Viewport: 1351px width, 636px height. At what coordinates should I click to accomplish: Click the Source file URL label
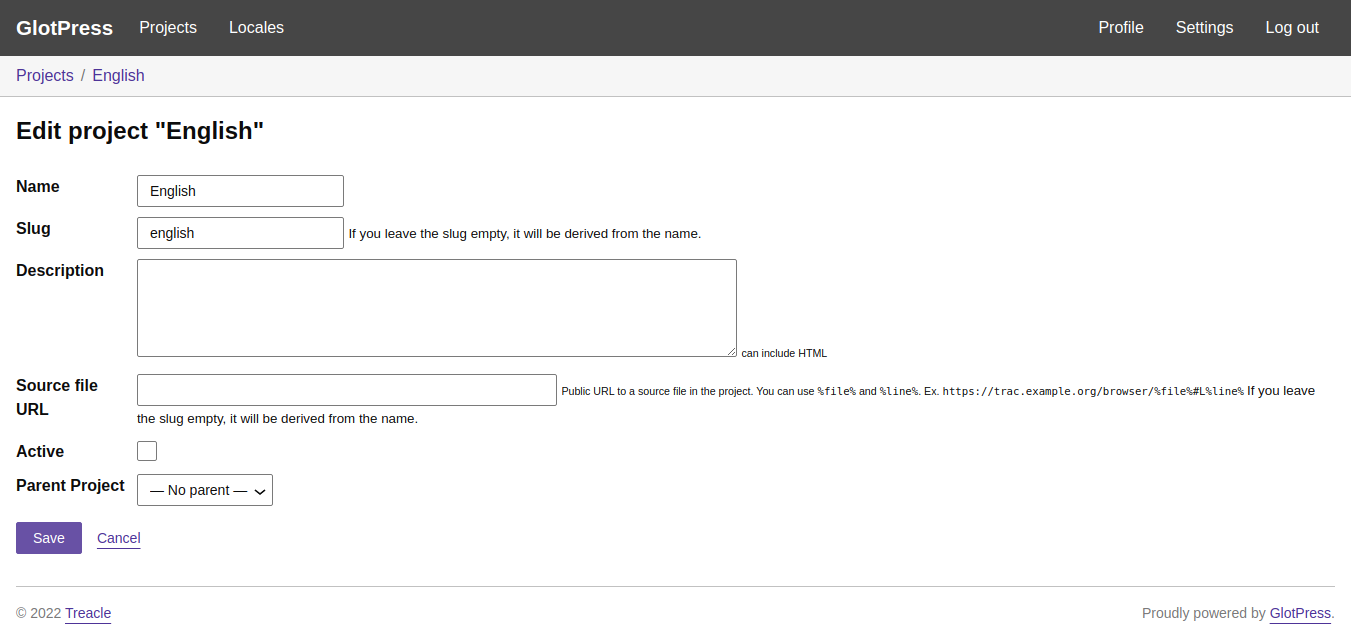57,397
